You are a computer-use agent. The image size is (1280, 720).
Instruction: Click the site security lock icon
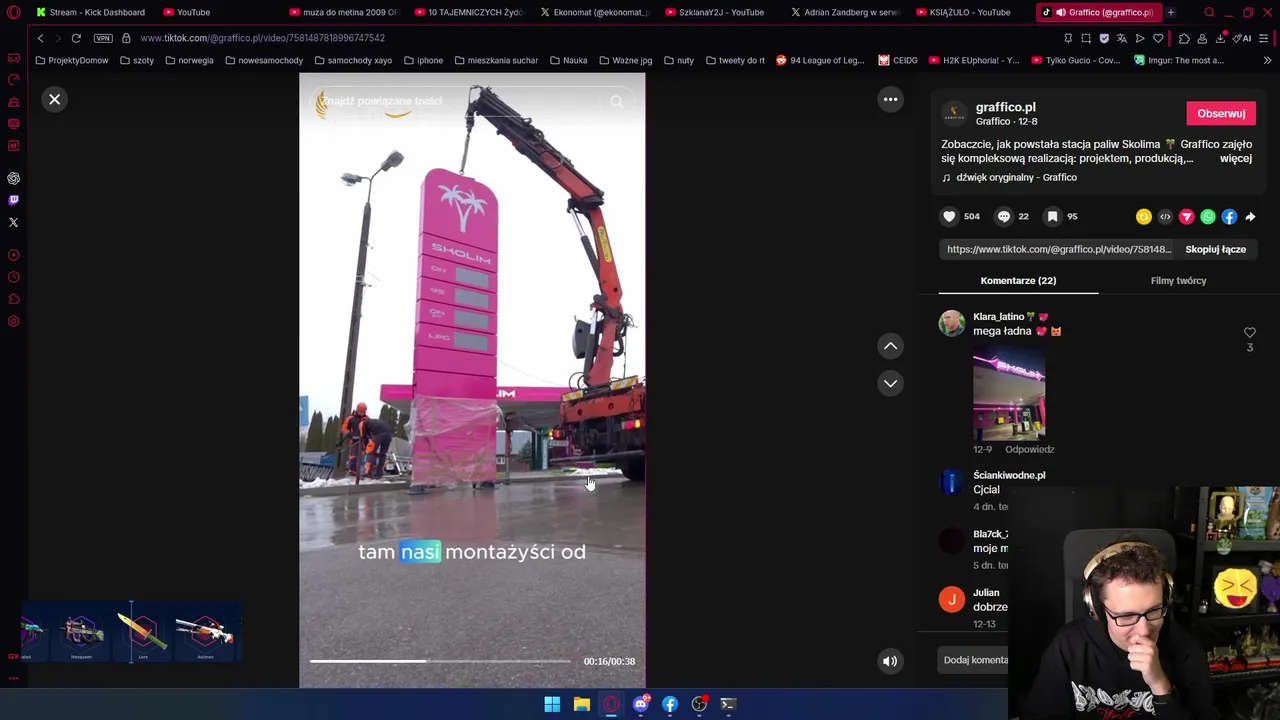coord(126,38)
